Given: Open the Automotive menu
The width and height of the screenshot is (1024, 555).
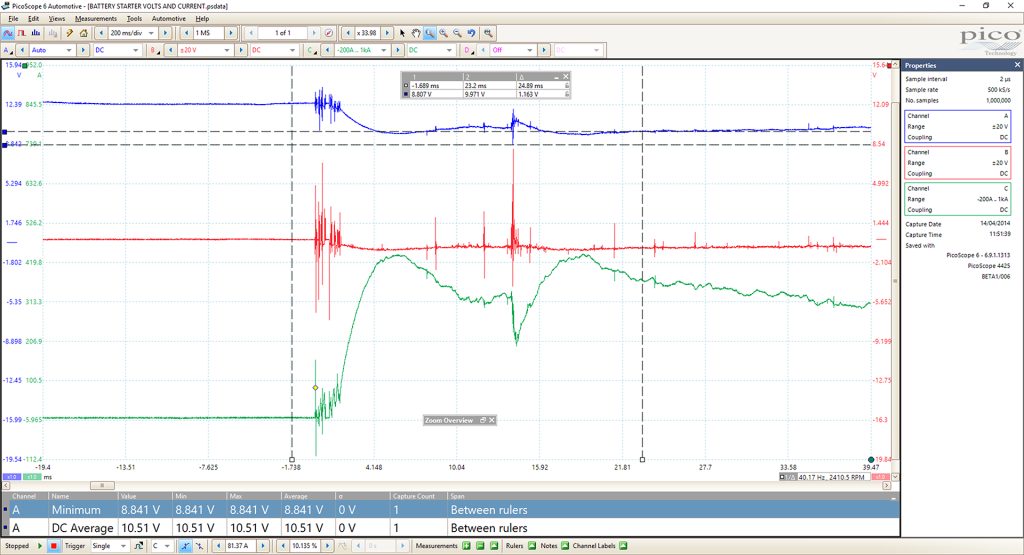Looking at the screenshot, I should tap(168, 18).
